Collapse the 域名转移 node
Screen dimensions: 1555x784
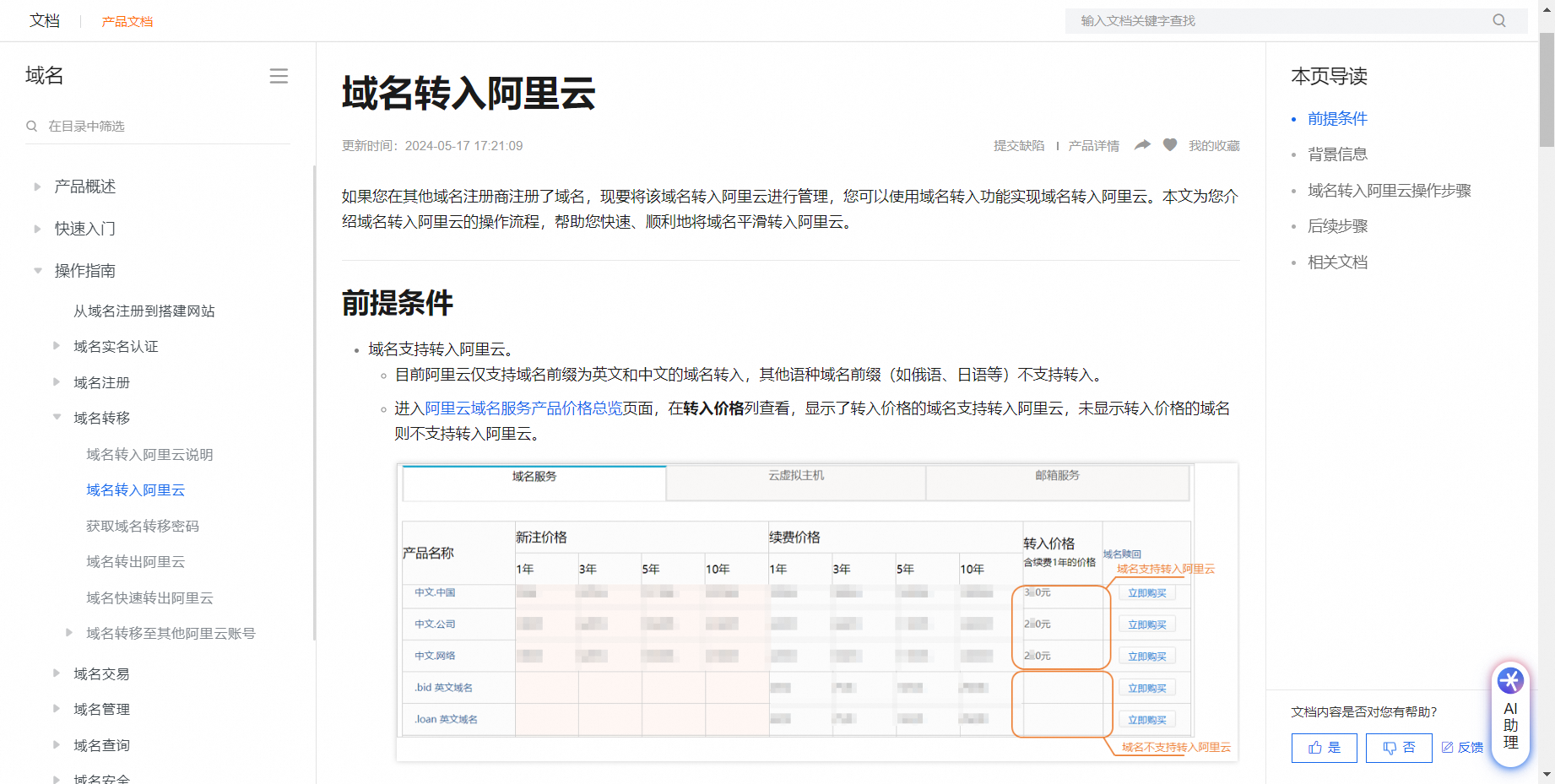pyautogui.click(x=57, y=418)
